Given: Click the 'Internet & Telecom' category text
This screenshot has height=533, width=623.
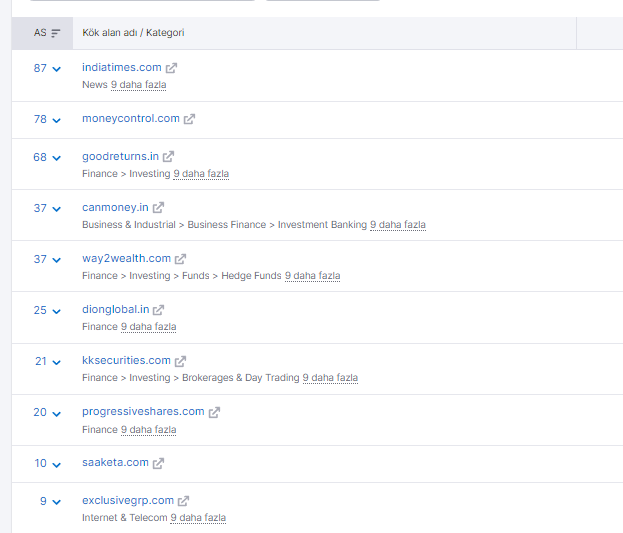Looking at the screenshot, I should (x=125, y=517).
